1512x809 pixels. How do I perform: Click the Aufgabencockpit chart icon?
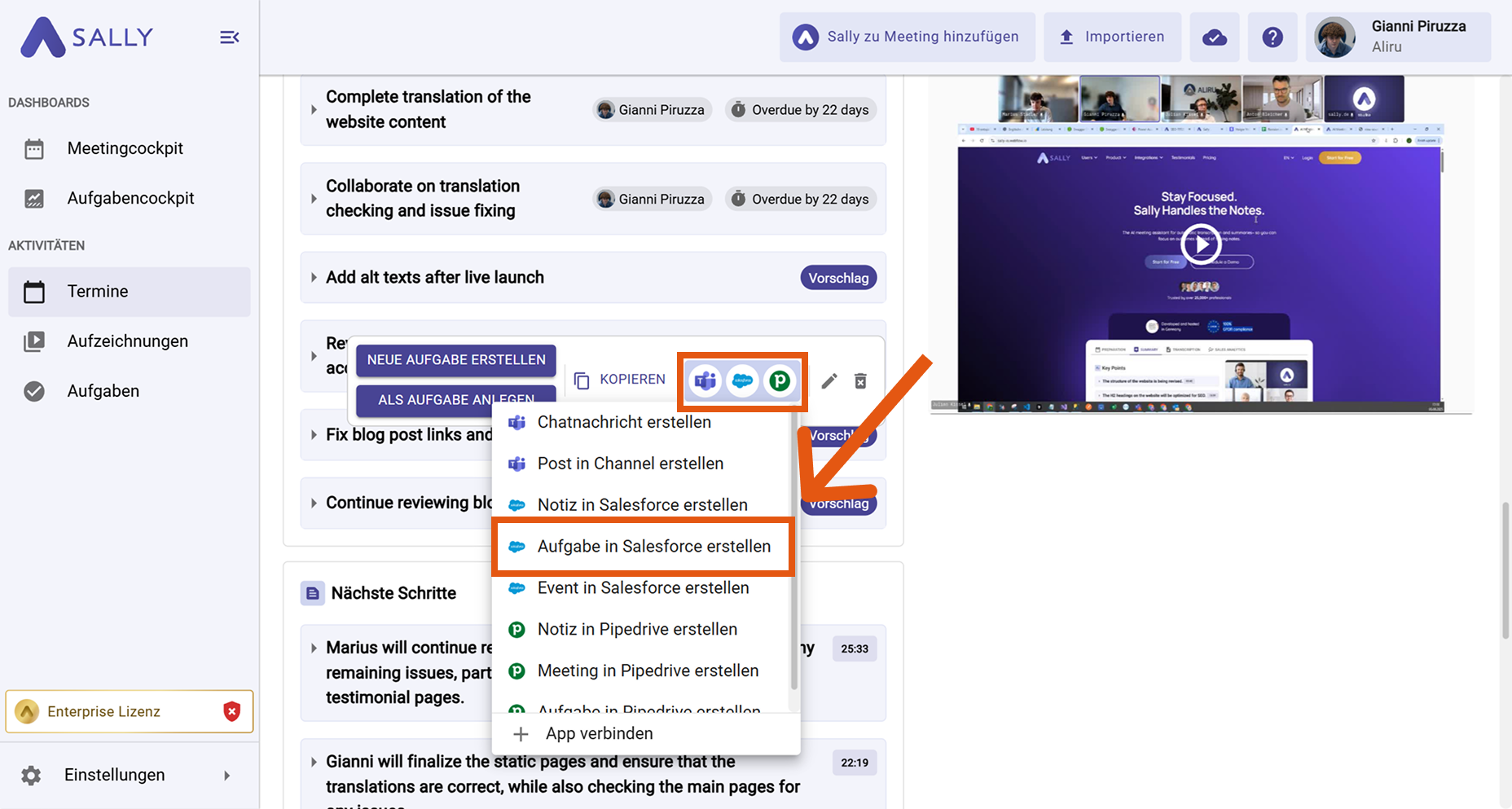34,198
